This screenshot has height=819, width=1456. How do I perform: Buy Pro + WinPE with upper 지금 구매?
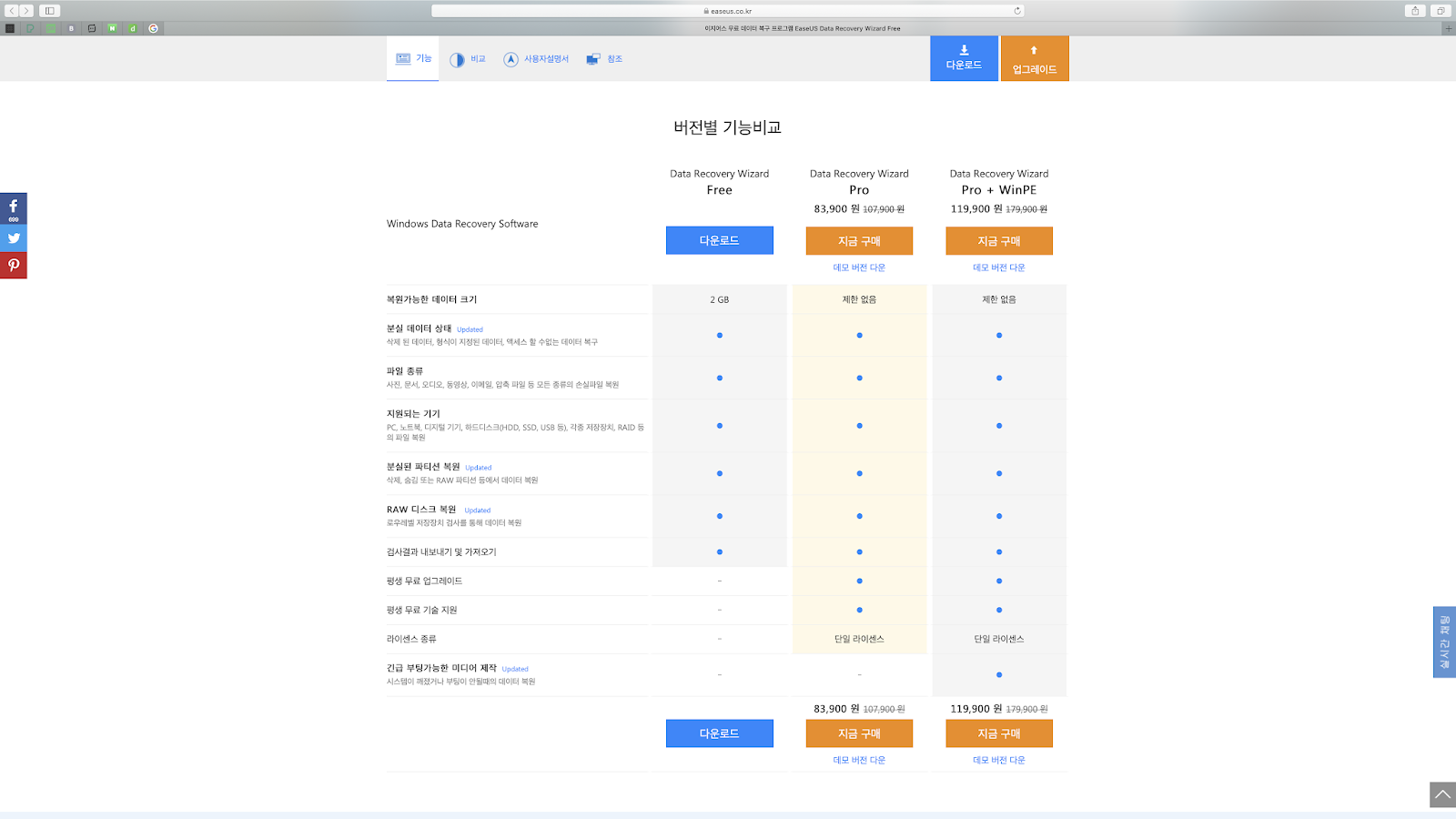pos(999,240)
